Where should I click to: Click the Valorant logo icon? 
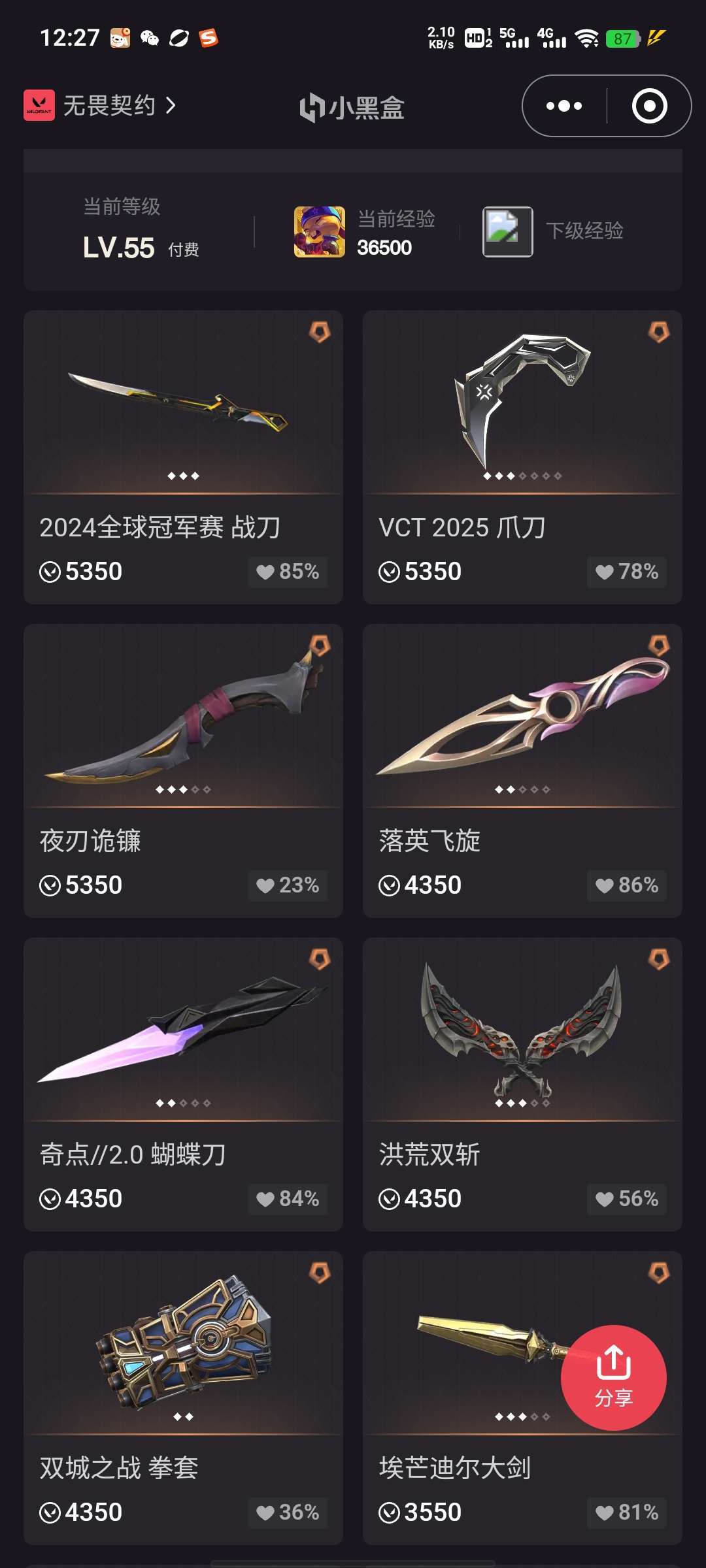39,106
